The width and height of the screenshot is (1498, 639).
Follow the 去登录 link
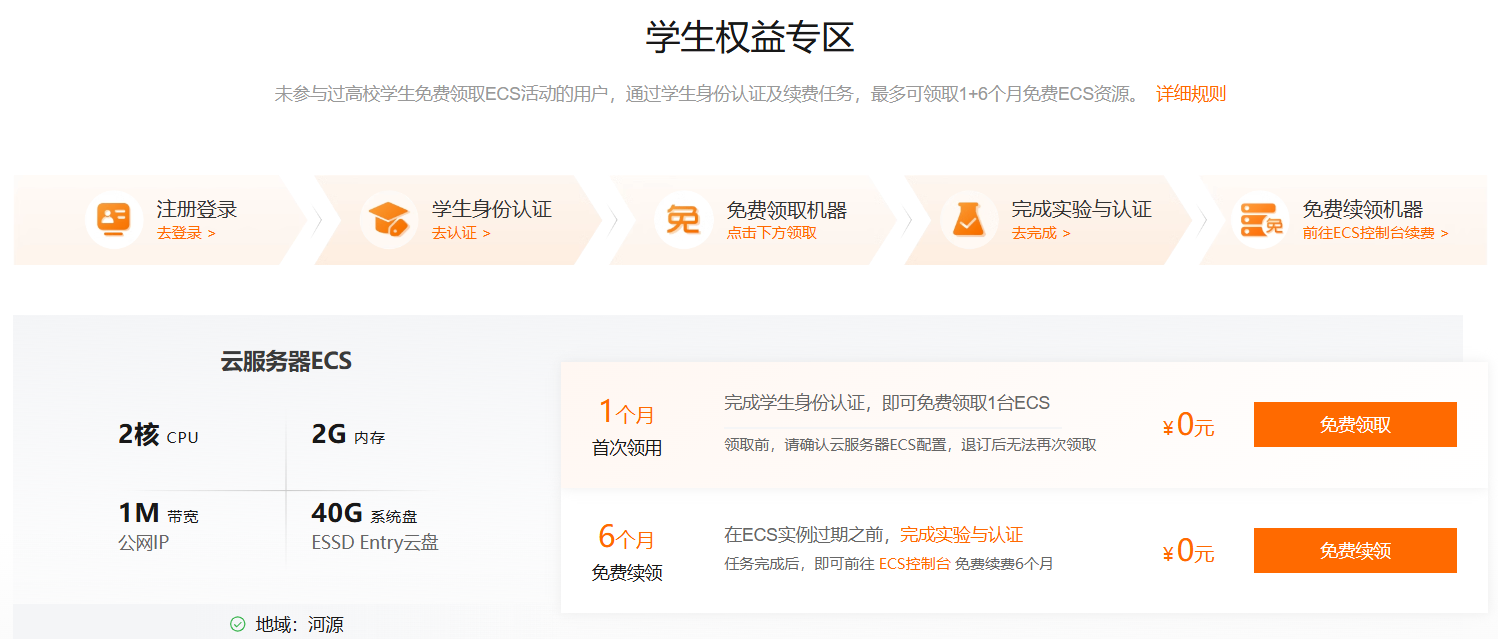[186, 233]
